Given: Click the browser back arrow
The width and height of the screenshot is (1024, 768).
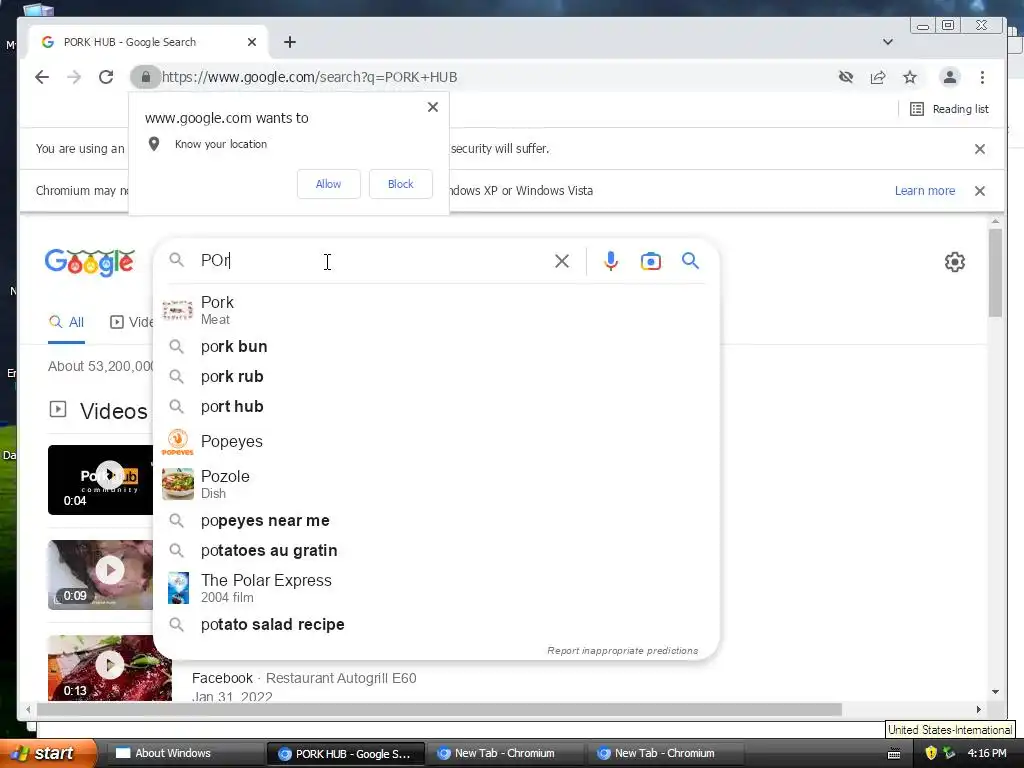Looking at the screenshot, I should click(x=42, y=77).
